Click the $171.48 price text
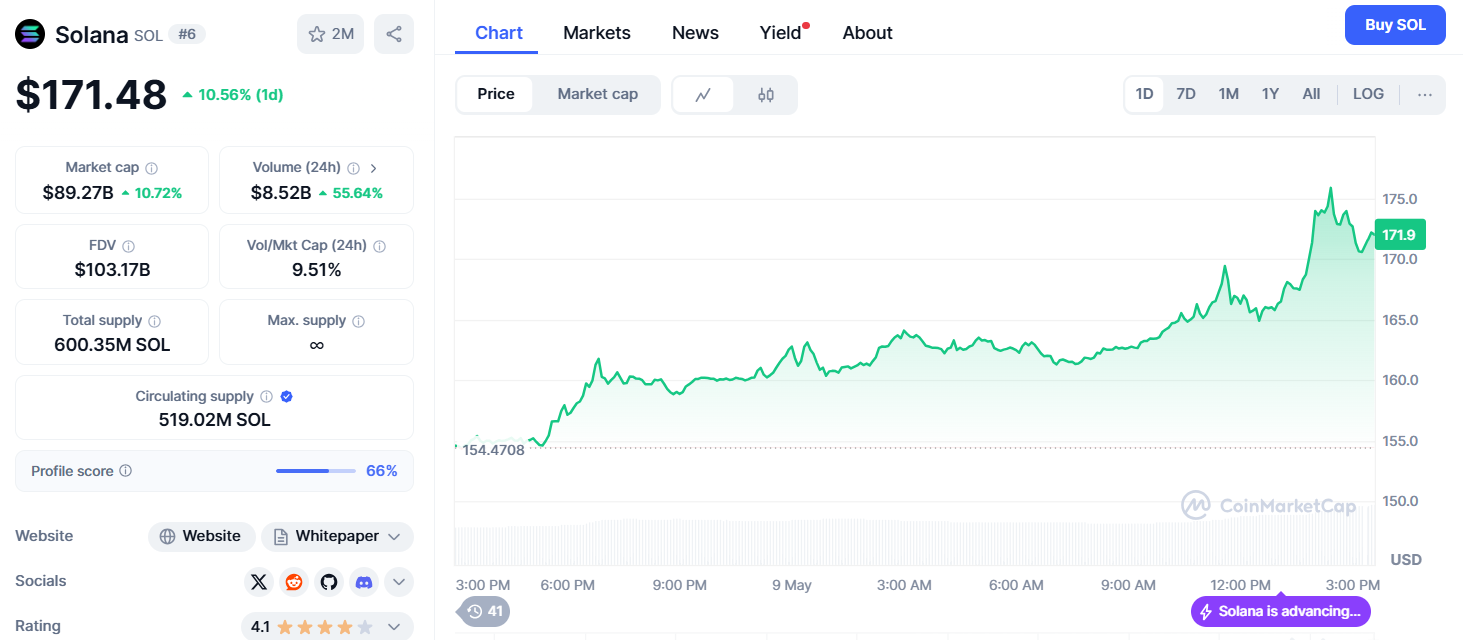The height and width of the screenshot is (640, 1463). click(91, 95)
